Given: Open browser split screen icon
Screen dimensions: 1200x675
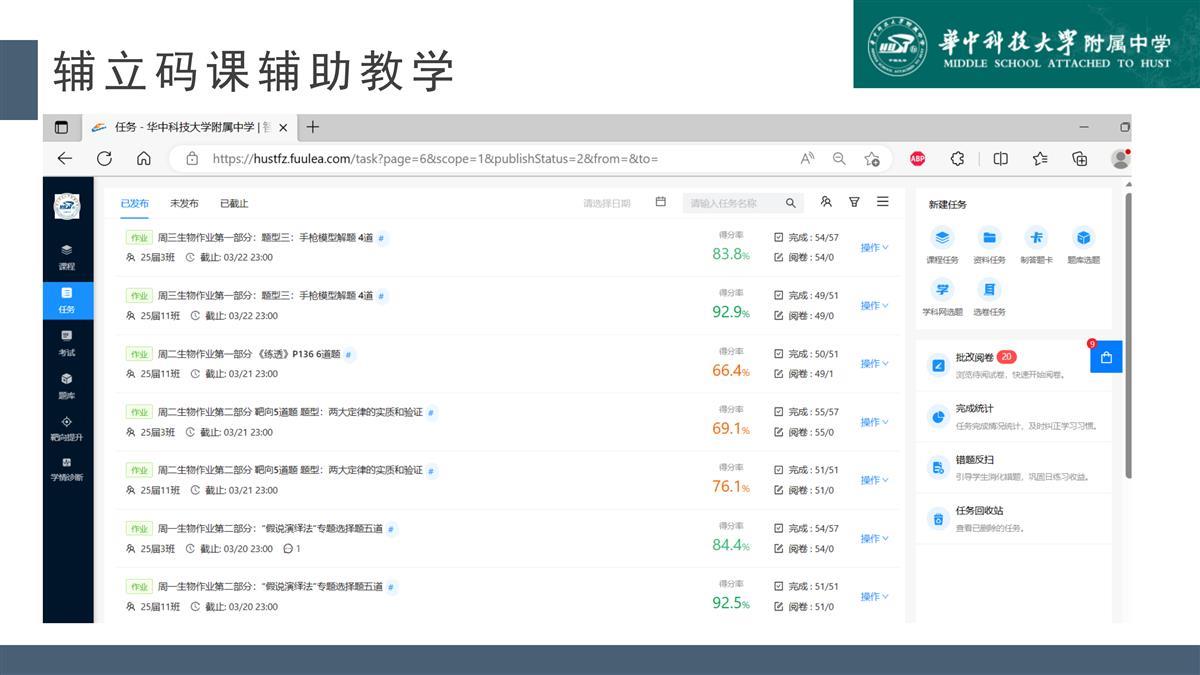Looking at the screenshot, I should pyautogui.click(x=1000, y=158).
